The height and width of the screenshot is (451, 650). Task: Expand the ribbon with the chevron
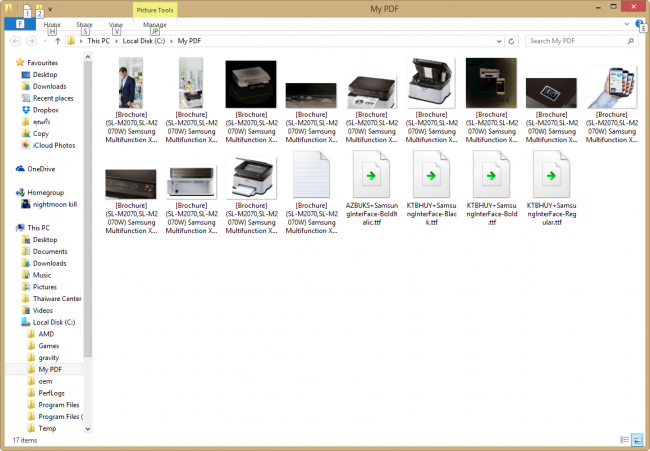click(627, 24)
